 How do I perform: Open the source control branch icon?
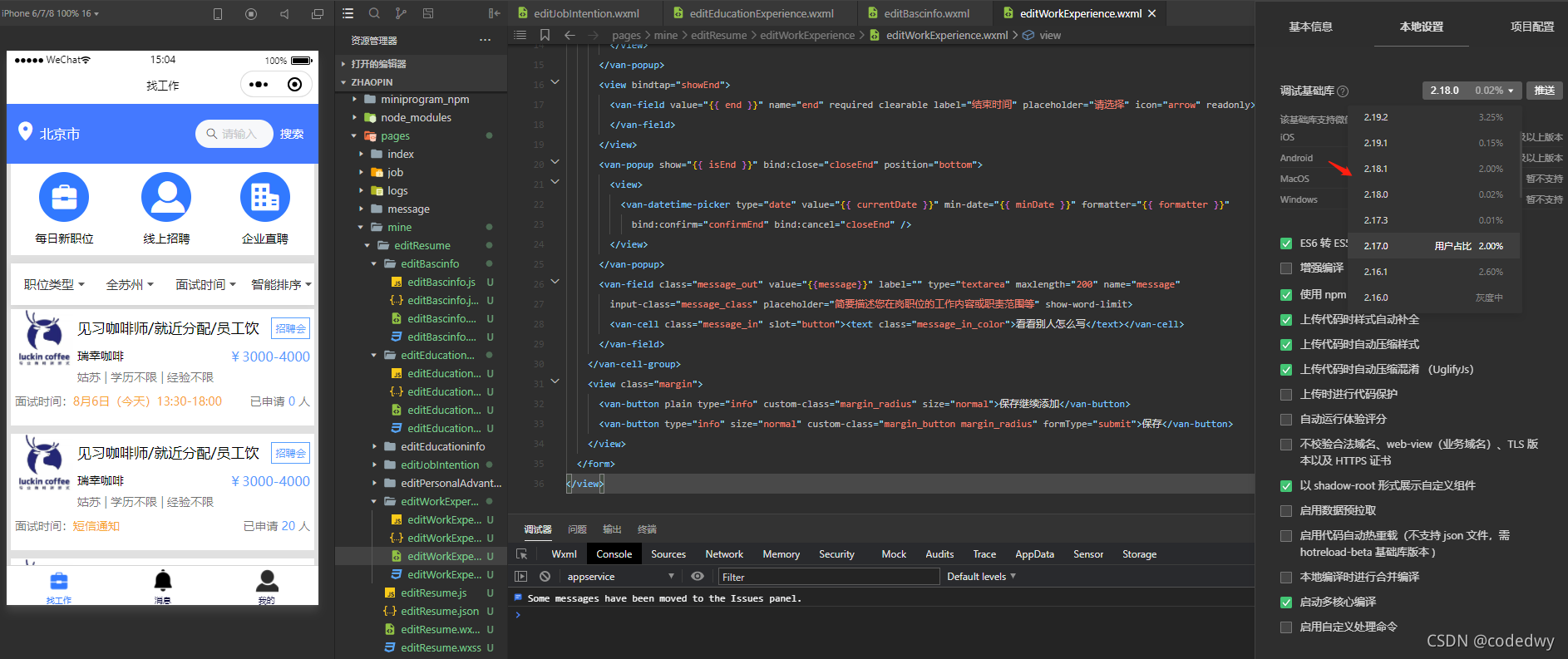(x=401, y=13)
